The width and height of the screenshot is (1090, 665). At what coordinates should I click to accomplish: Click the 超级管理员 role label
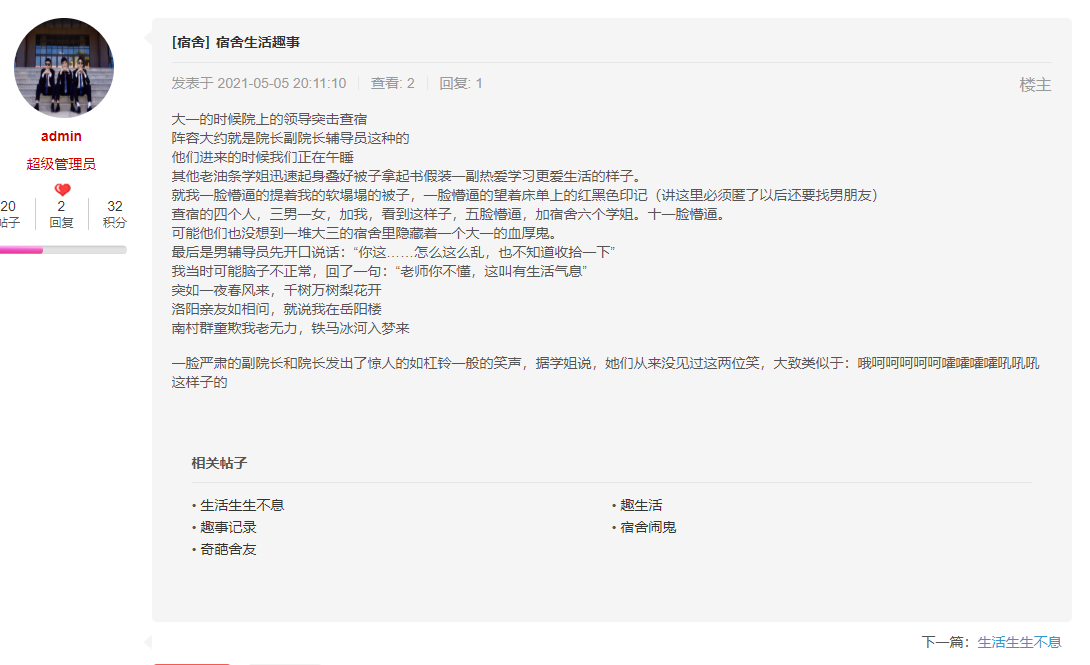click(61, 164)
